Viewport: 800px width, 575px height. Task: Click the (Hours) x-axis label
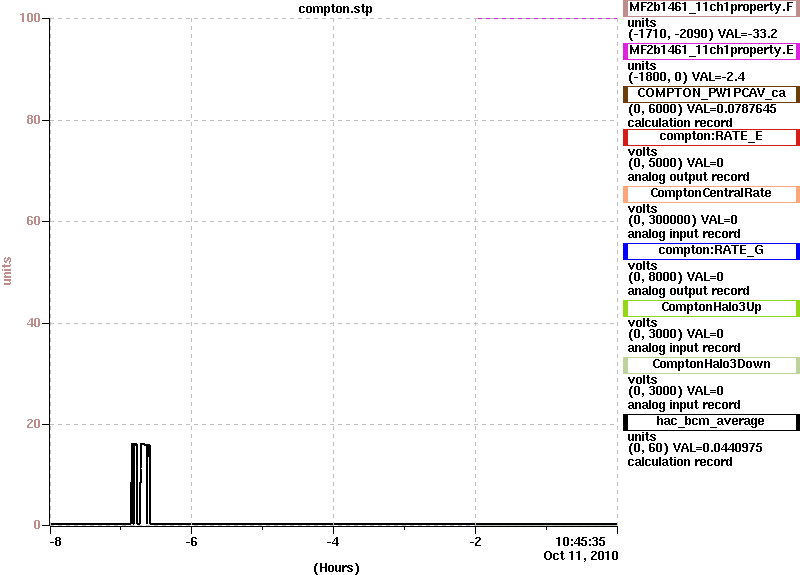(336, 567)
